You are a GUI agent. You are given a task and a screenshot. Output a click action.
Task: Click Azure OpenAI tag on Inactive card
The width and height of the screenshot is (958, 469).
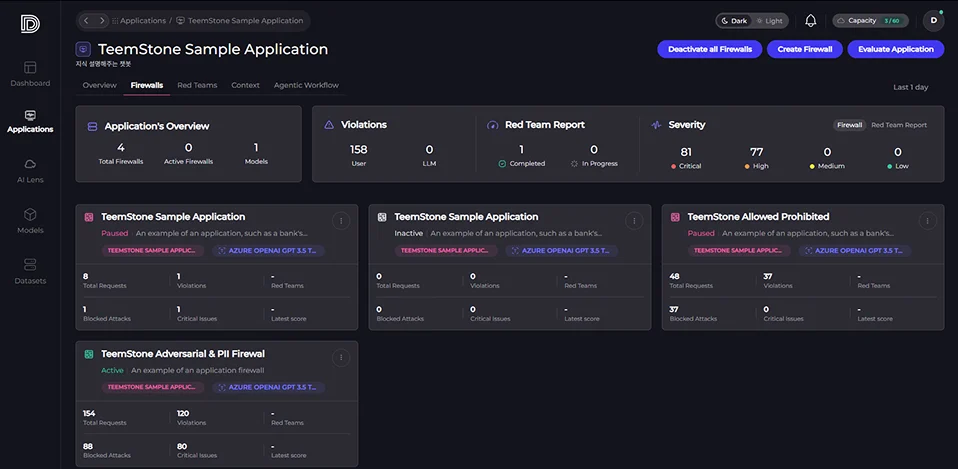(561, 251)
